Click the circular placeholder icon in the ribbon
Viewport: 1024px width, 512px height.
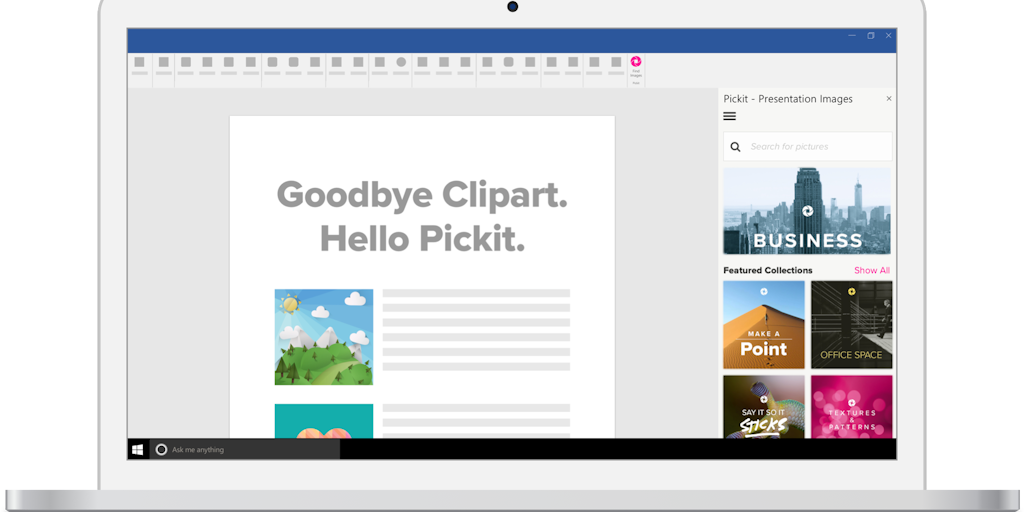pos(401,62)
